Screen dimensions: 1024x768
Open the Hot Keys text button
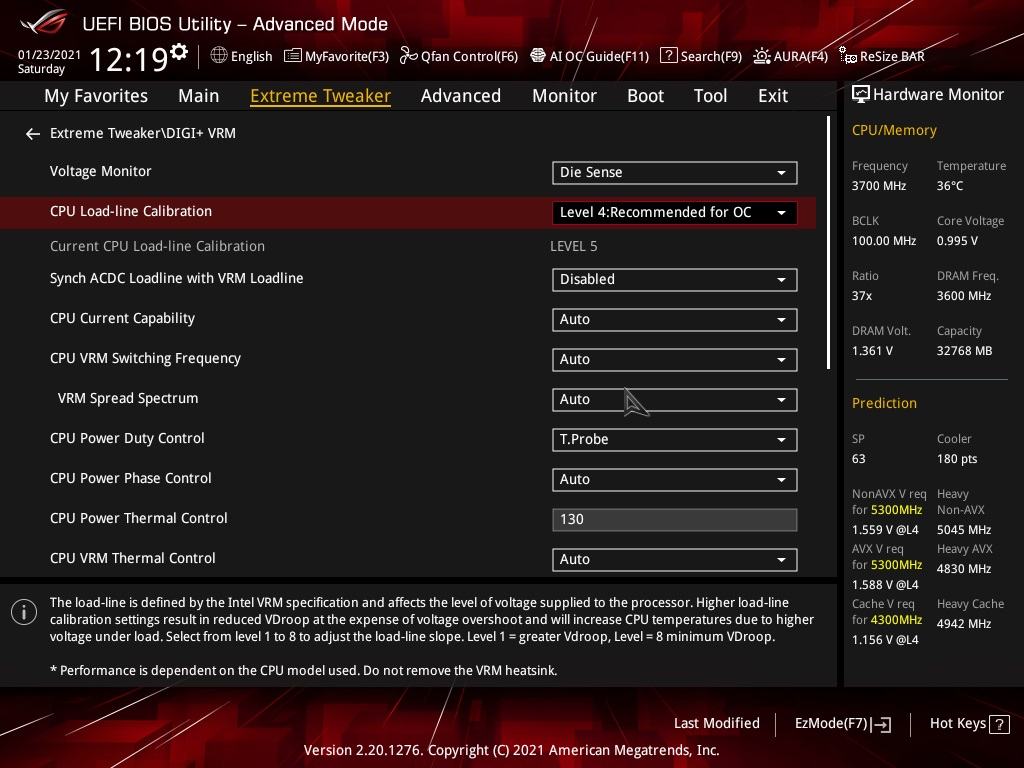pyautogui.click(x=958, y=724)
